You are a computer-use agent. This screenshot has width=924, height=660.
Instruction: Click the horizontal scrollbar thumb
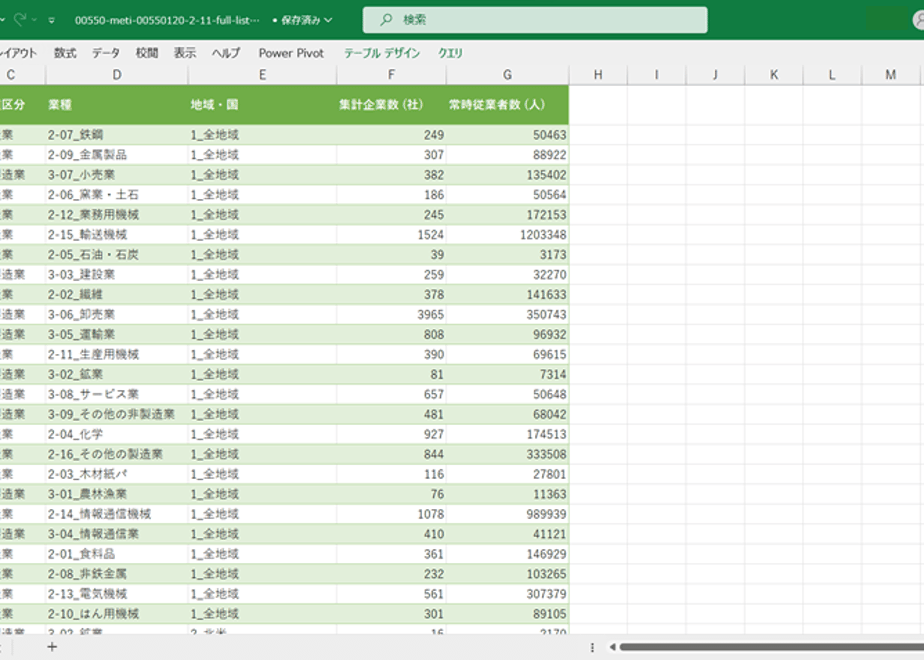pos(771,647)
